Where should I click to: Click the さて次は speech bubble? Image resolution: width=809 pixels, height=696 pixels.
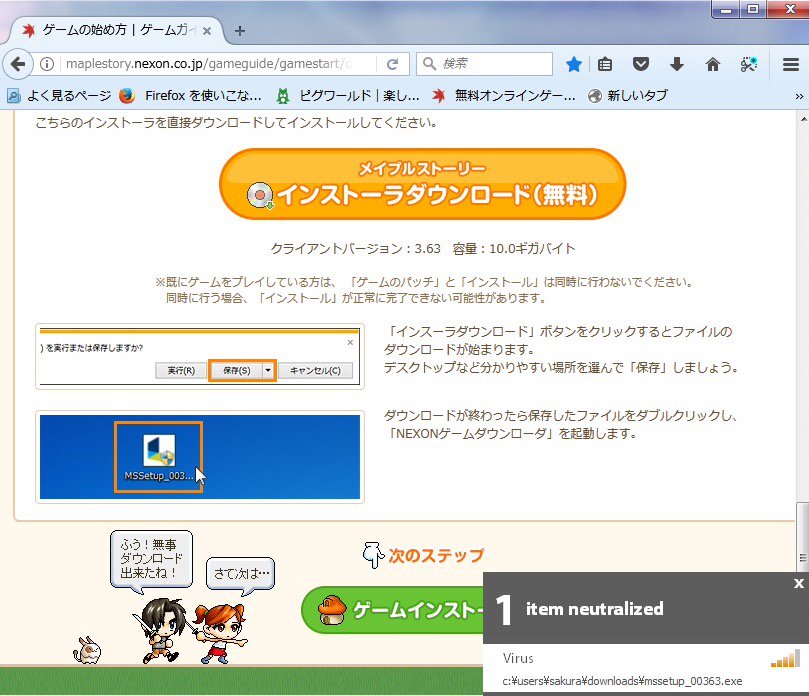coord(240,575)
